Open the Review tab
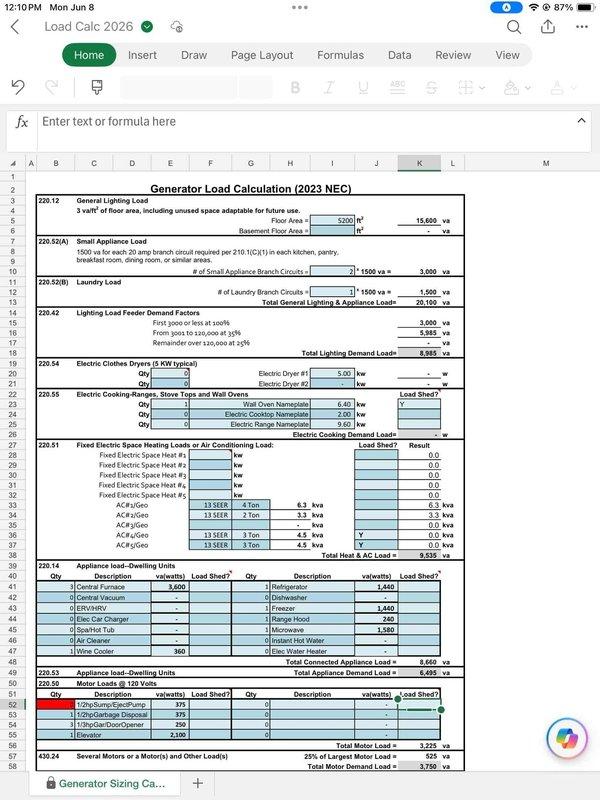 click(453, 55)
